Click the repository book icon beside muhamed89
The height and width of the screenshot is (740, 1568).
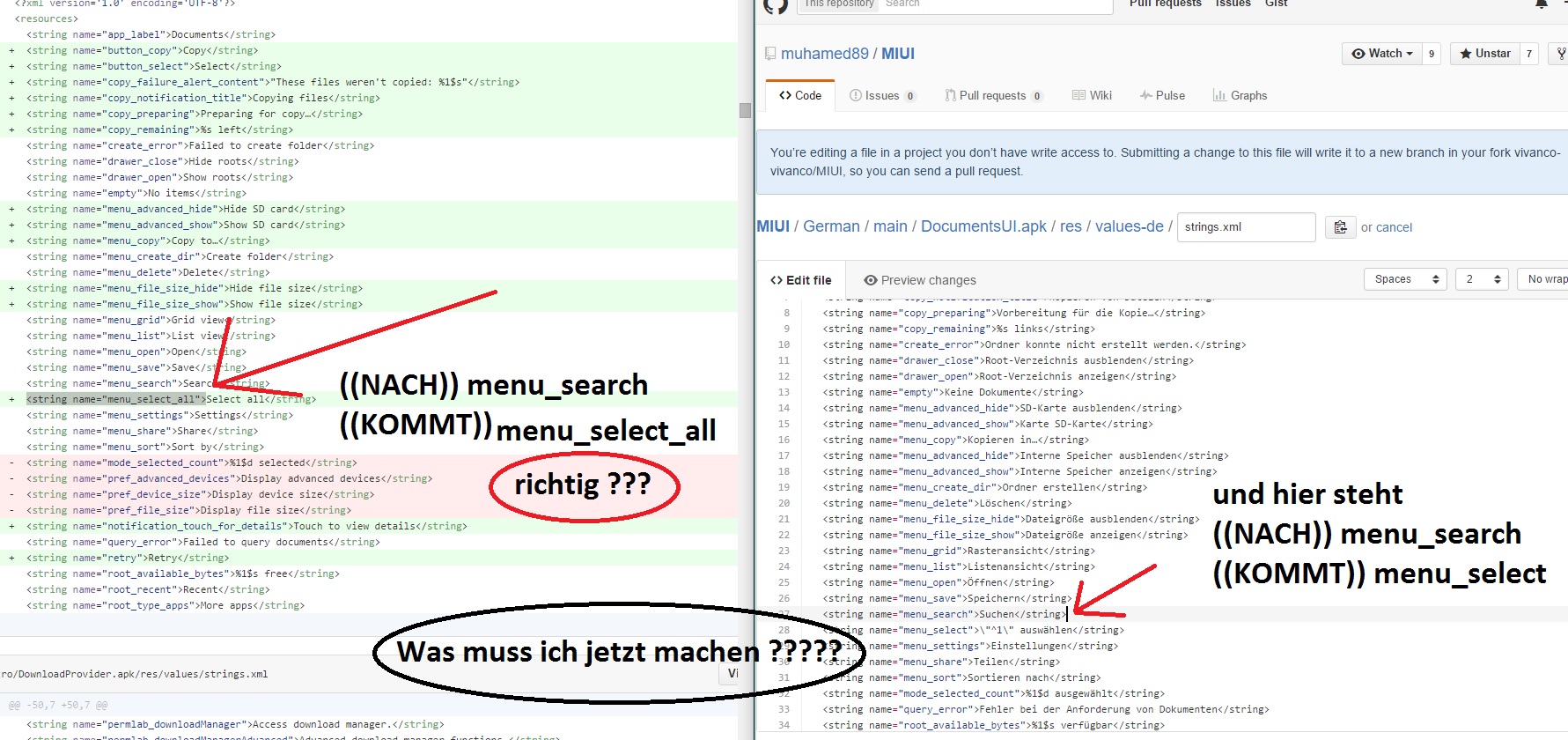coord(770,54)
